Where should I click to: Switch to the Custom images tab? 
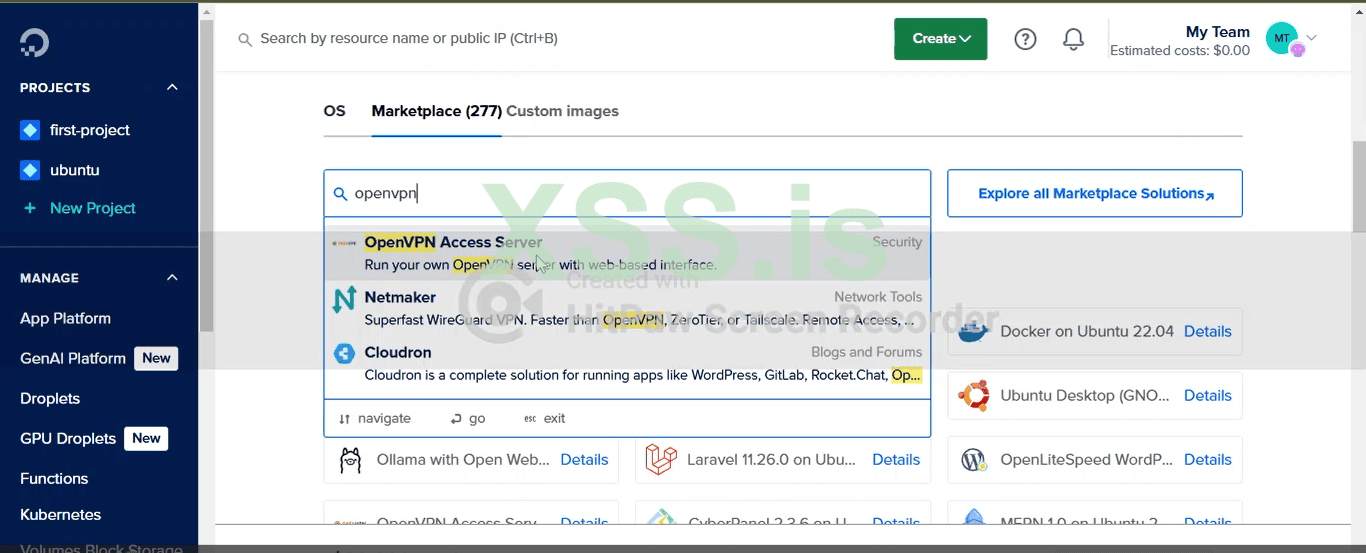pyautogui.click(x=562, y=111)
